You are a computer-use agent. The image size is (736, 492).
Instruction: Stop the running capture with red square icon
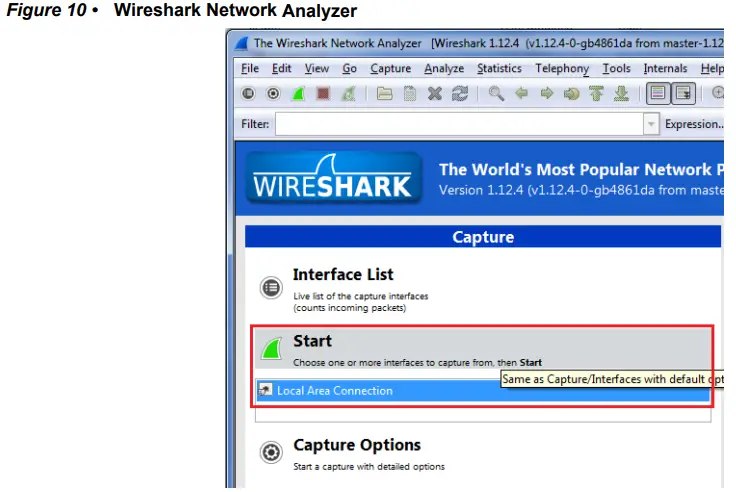pos(323,93)
